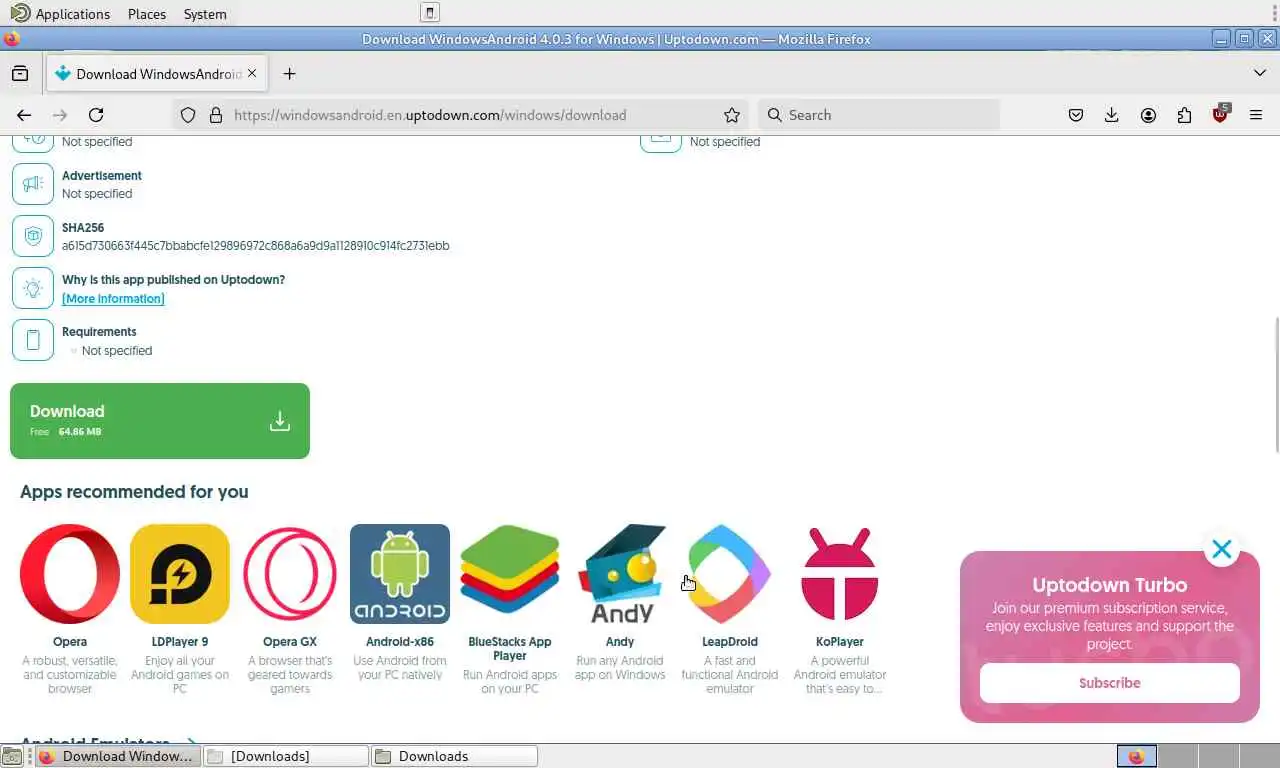This screenshot has height=768, width=1280.
Task: Open the Opera GX app icon
Action: tap(290, 574)
